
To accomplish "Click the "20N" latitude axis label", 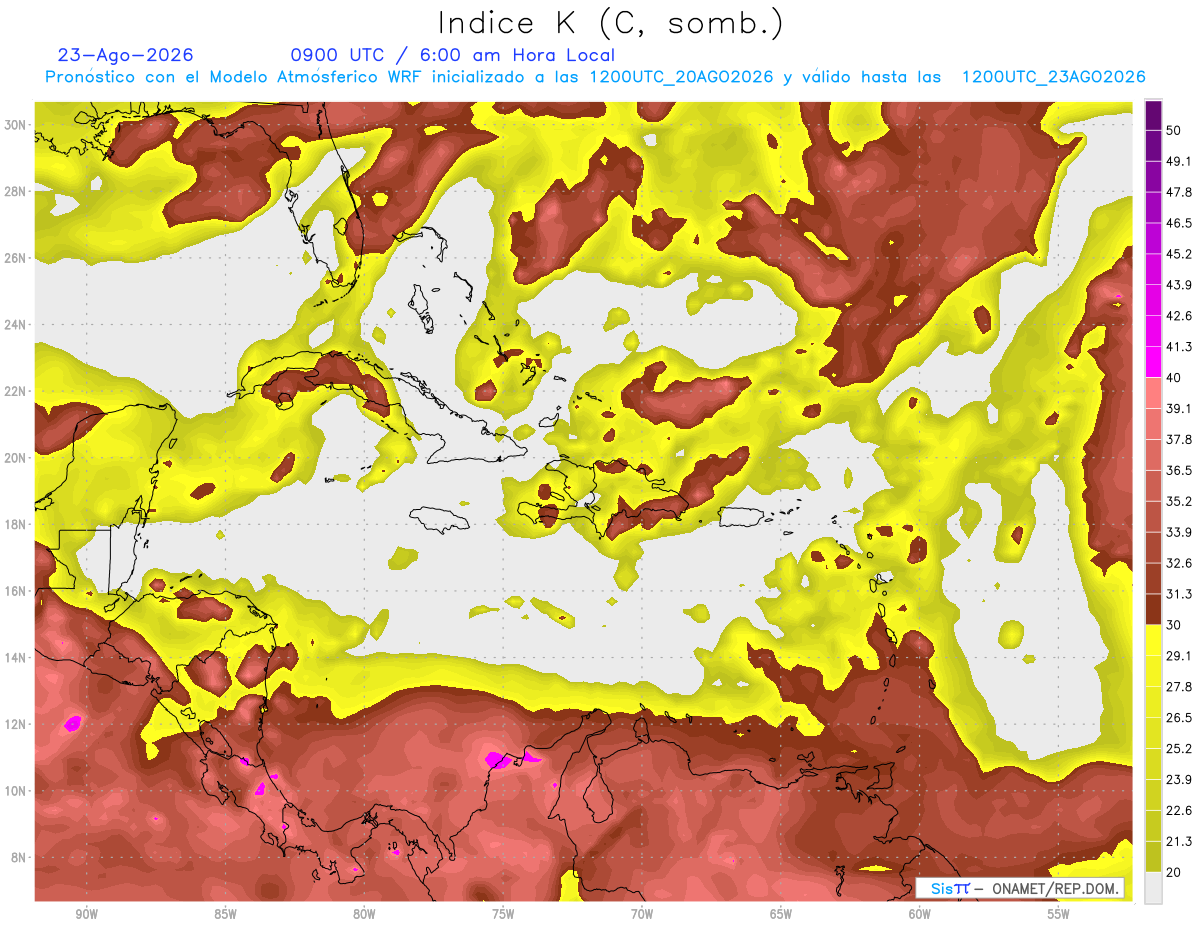I will point(15,457).
